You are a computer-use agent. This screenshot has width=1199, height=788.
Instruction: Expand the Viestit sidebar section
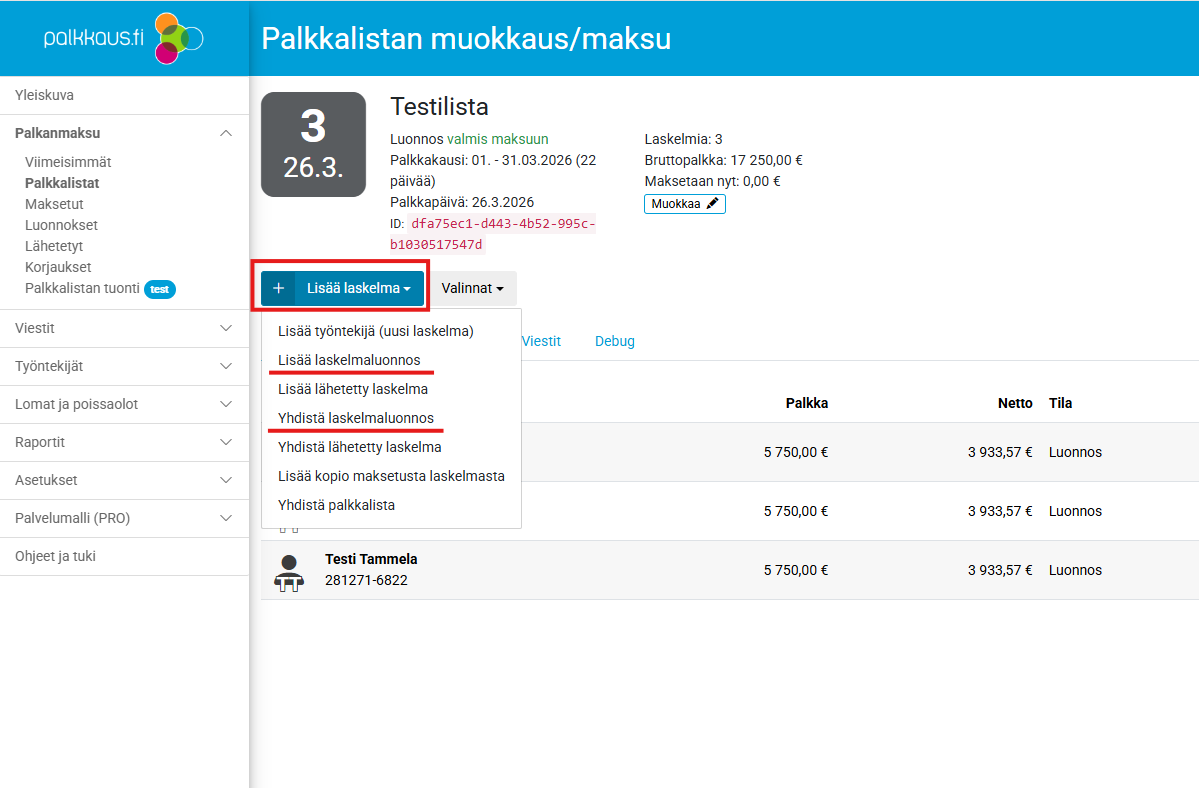tap(226, 328)
